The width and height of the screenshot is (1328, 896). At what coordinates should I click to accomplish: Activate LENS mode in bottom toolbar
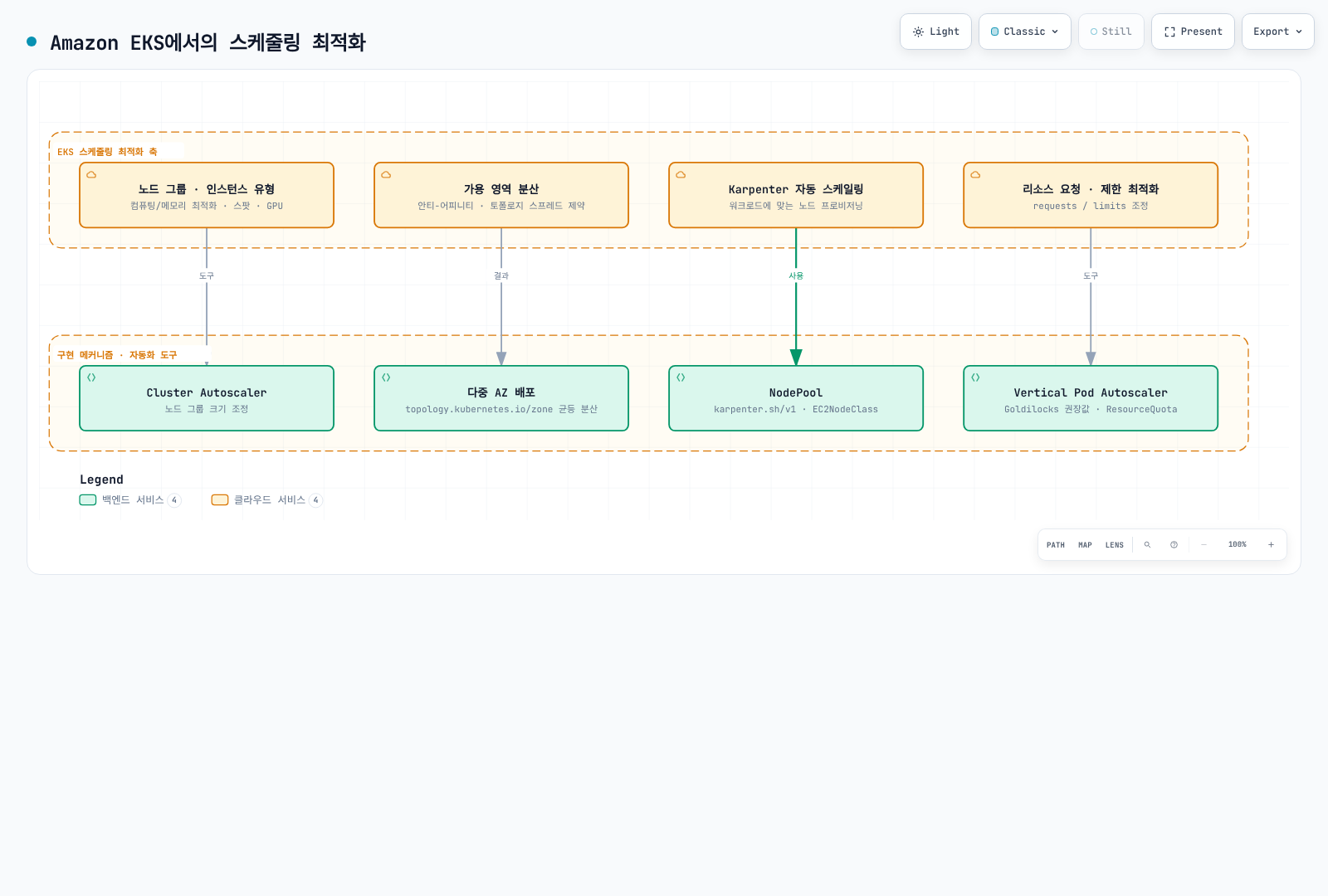pyautogui.click(x=1115, y=545)
